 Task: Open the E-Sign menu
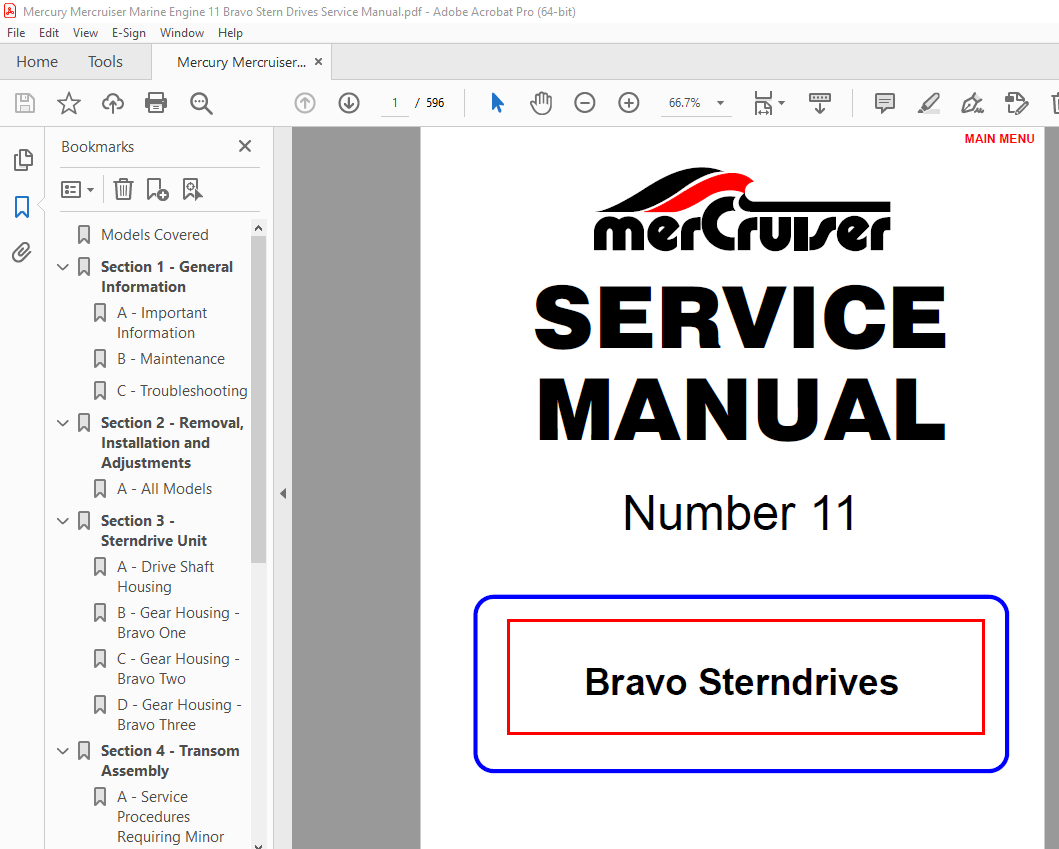point(128,32)
